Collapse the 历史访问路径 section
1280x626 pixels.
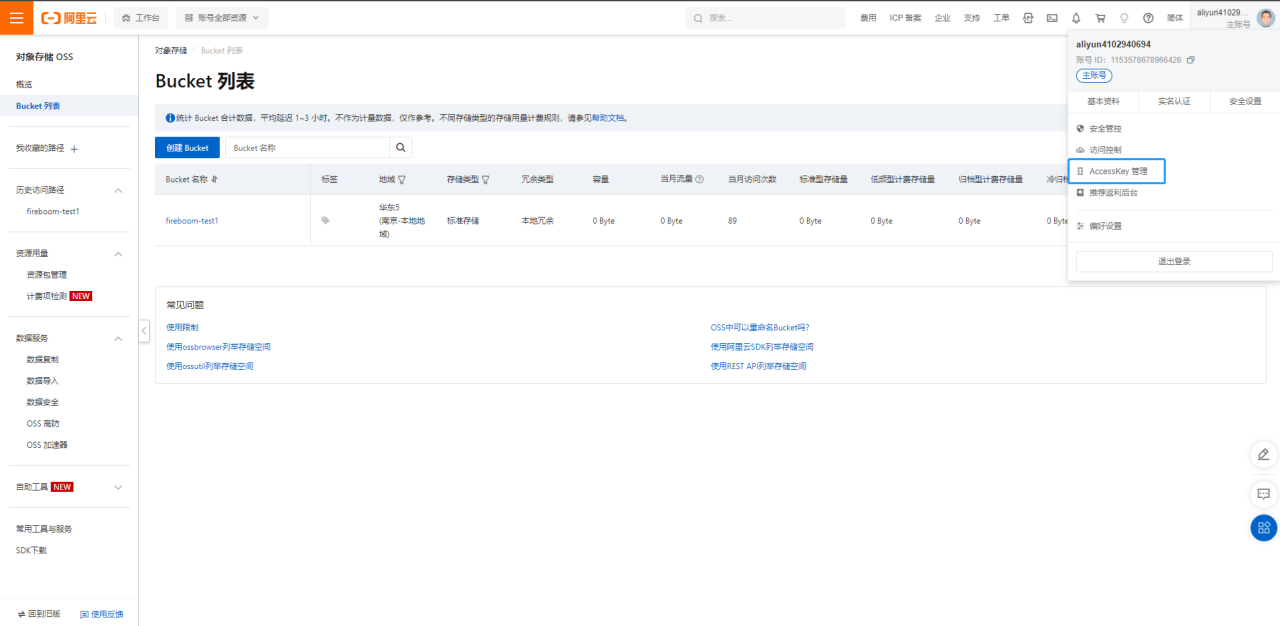pos(118,190)
